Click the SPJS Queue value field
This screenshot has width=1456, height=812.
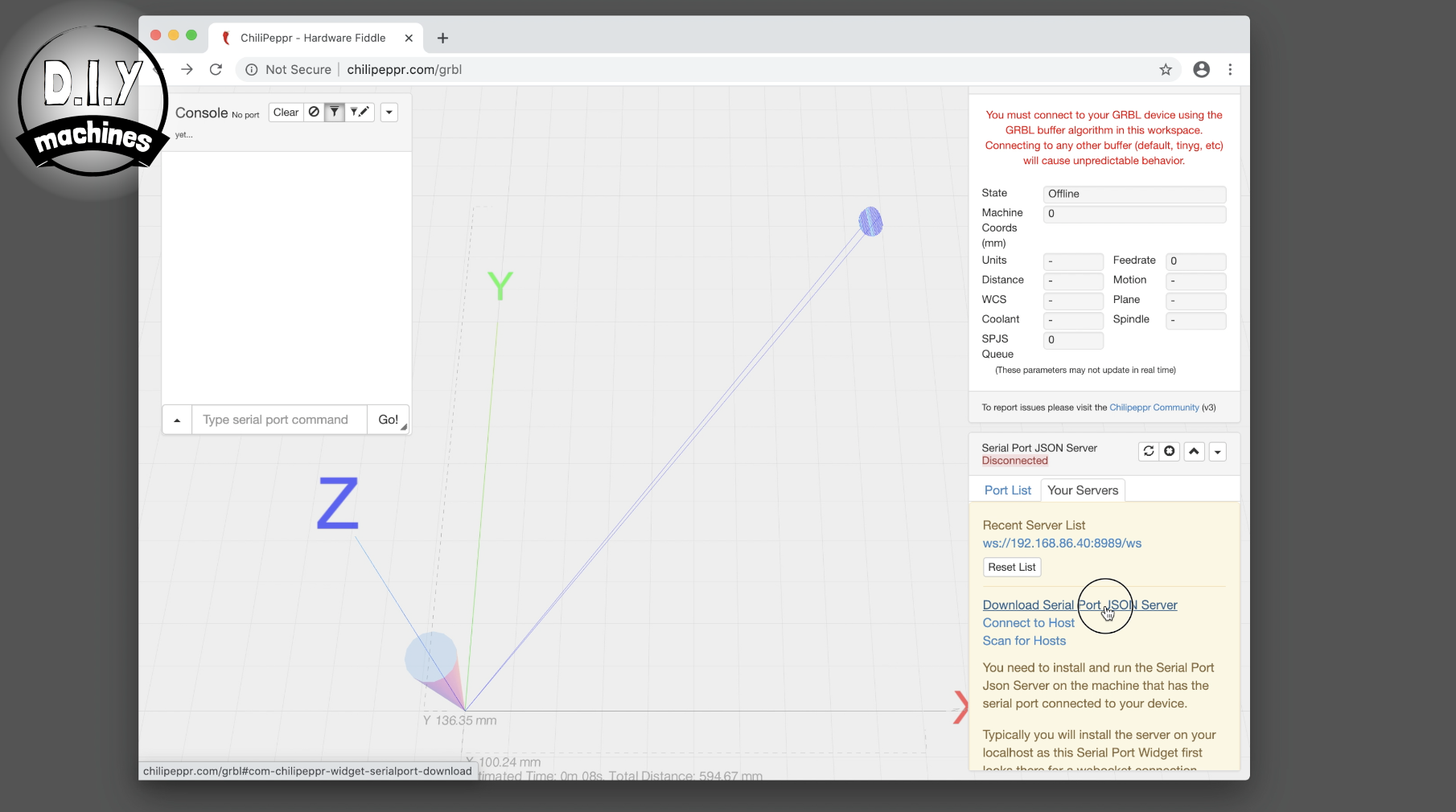tap(1073, 340)
